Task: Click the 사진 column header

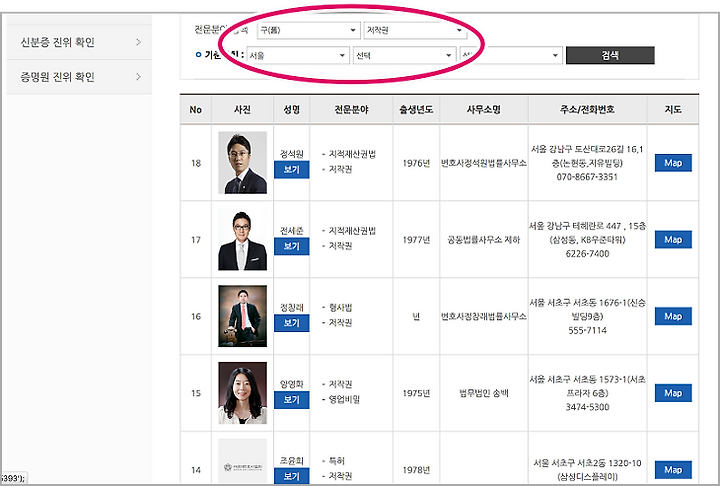Action: pyautogui.click(x=242, y=110)
